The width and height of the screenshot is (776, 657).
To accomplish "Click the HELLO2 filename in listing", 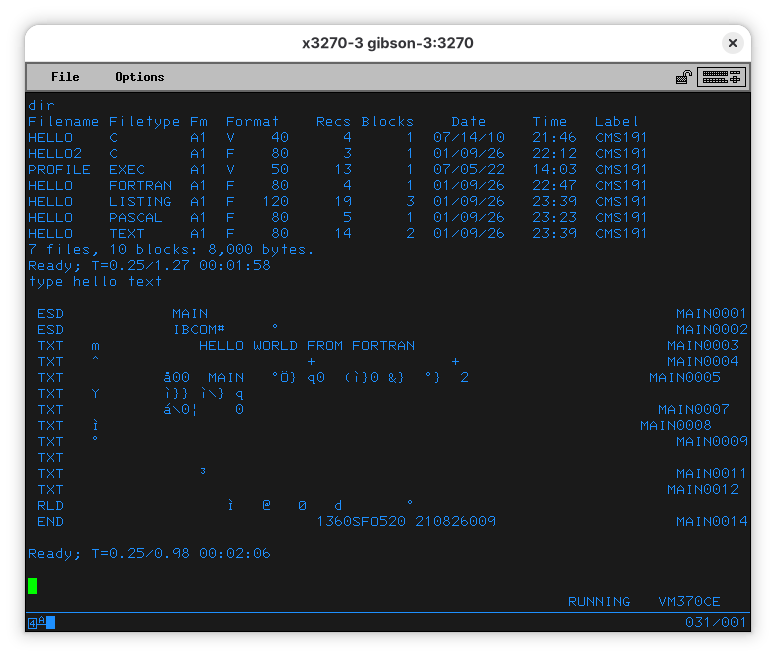I will tap(55, 153).
